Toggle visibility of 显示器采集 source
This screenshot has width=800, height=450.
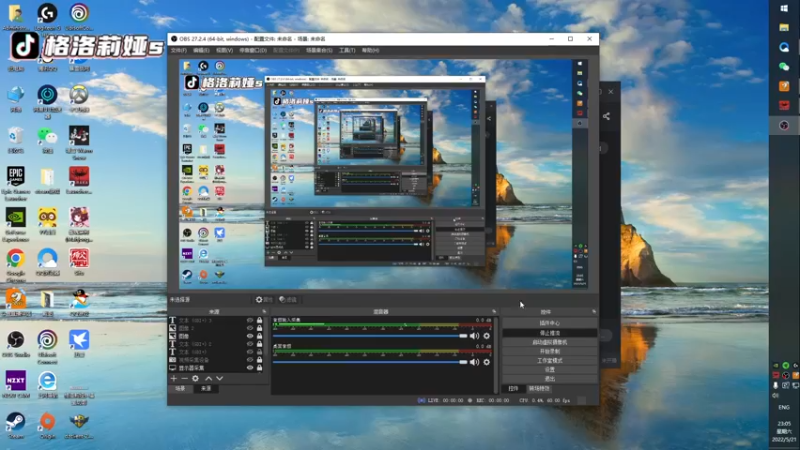[x=250, y=367]
